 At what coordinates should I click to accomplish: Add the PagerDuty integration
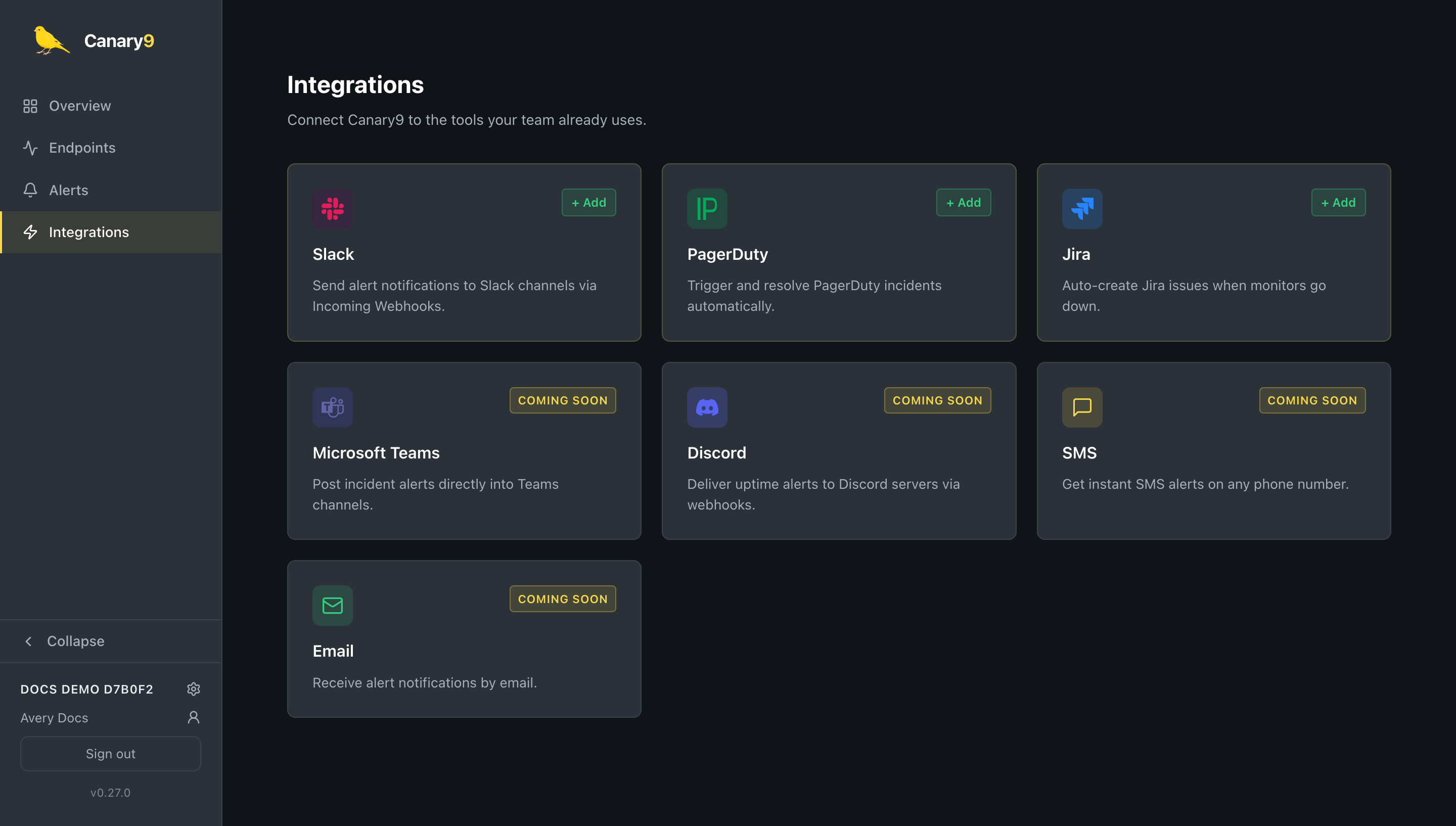(x=963, y=203)
